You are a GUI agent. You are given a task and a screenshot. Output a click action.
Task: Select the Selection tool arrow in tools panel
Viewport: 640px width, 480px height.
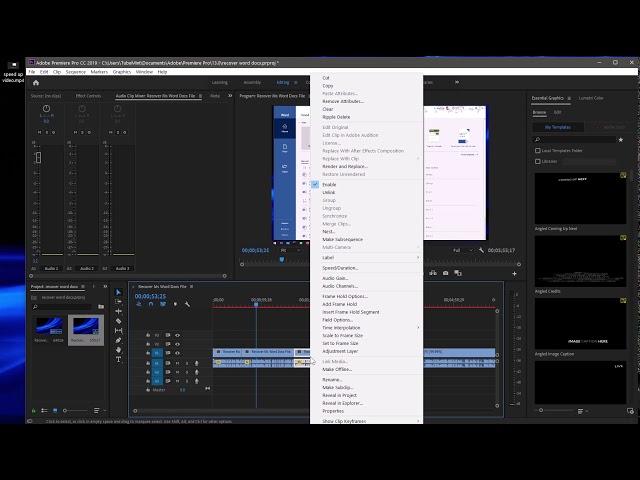click(118, 292)
